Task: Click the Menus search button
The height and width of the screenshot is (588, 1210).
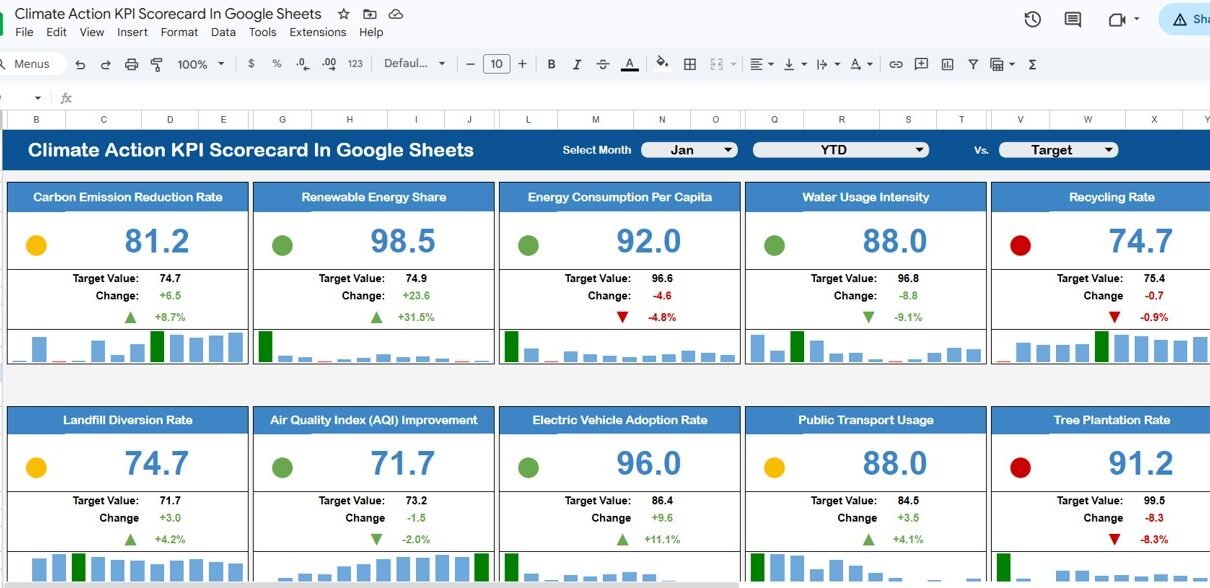Action: [30, 64]
